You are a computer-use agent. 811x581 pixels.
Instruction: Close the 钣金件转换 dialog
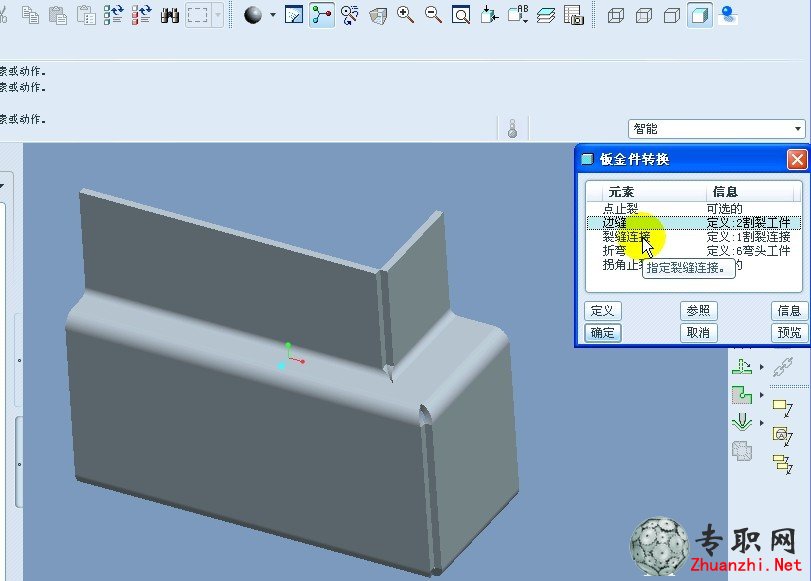797,159
